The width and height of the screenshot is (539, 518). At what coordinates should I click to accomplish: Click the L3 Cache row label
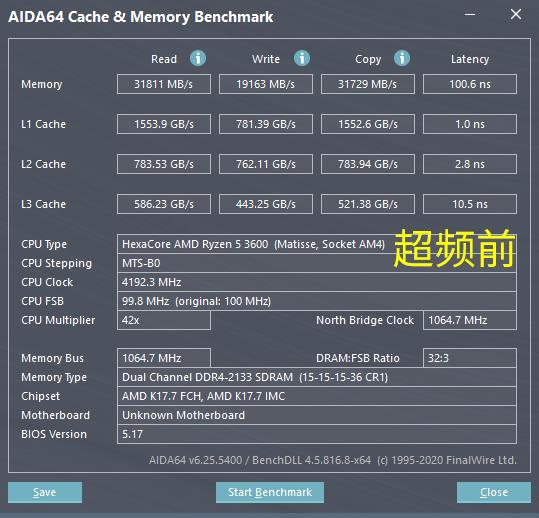(x=43, y=204)
